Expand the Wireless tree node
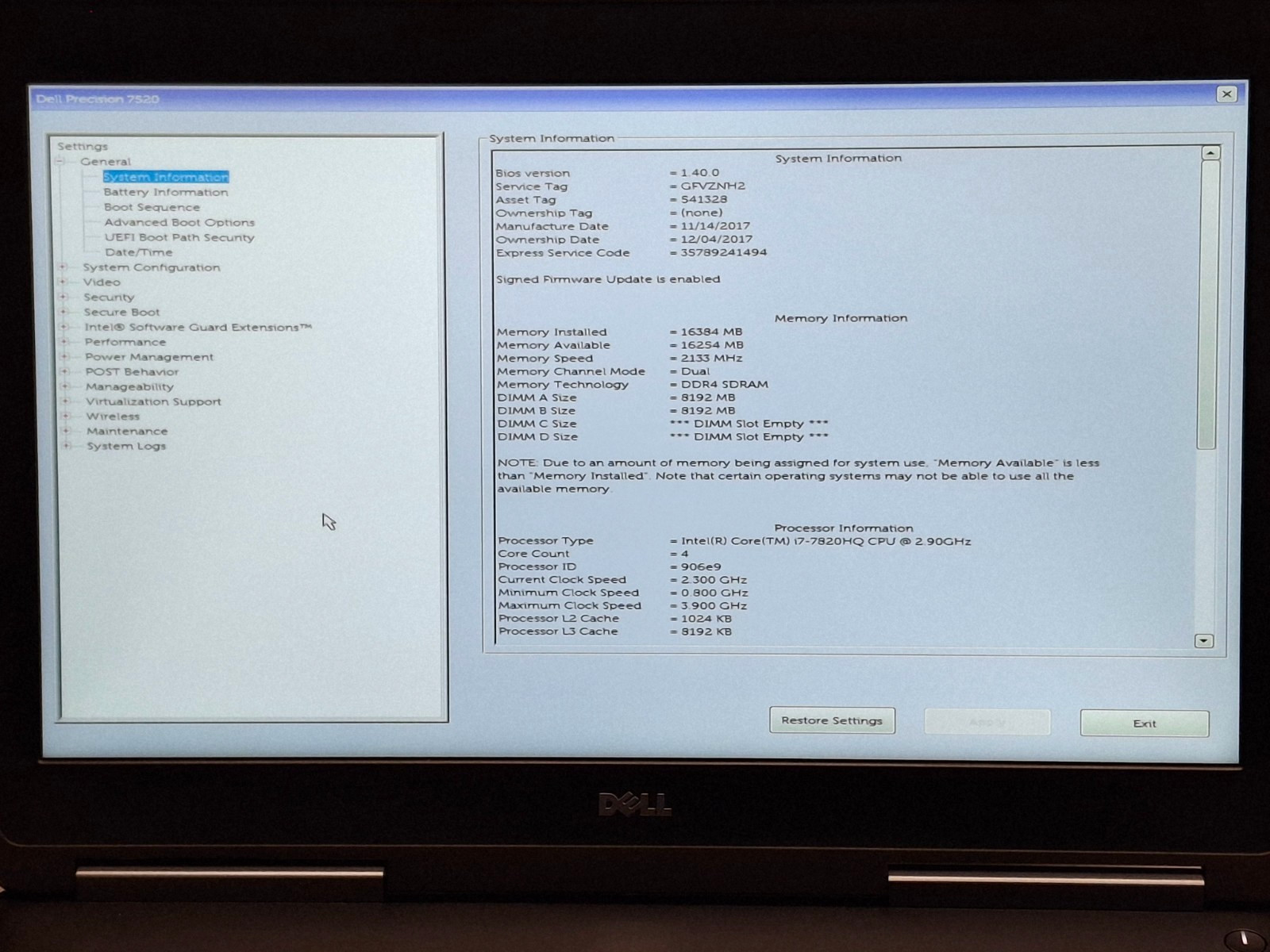Viewport: 1270px width, 952px height. tap(67, 416)
